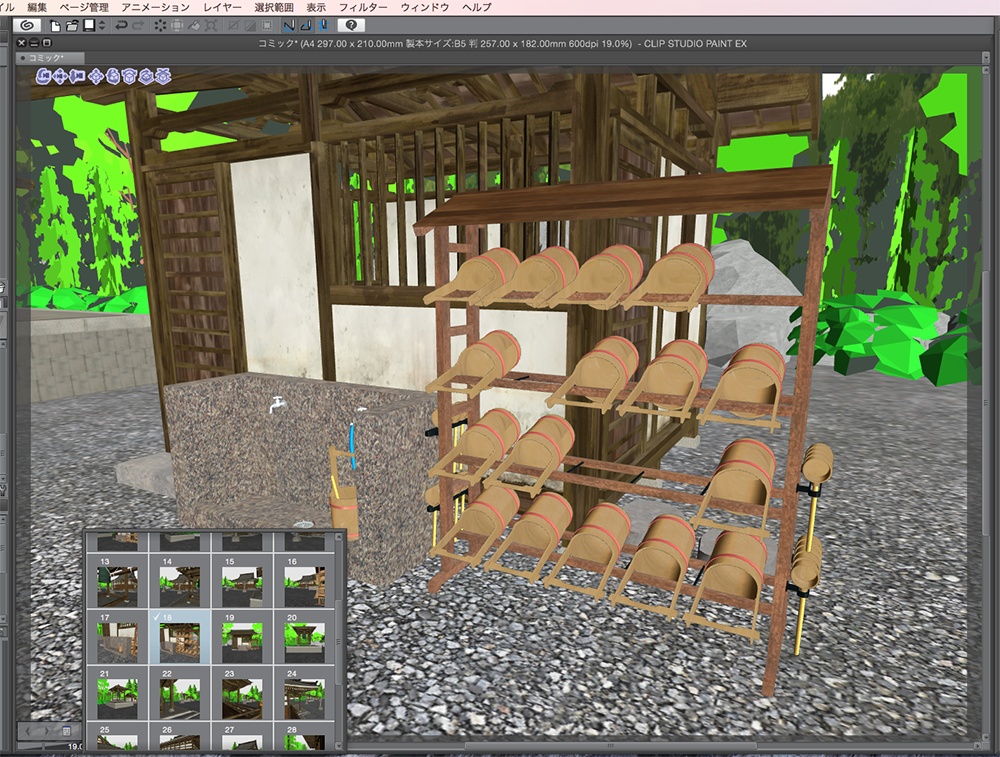Select camera preset thumbnail 16

304,581
